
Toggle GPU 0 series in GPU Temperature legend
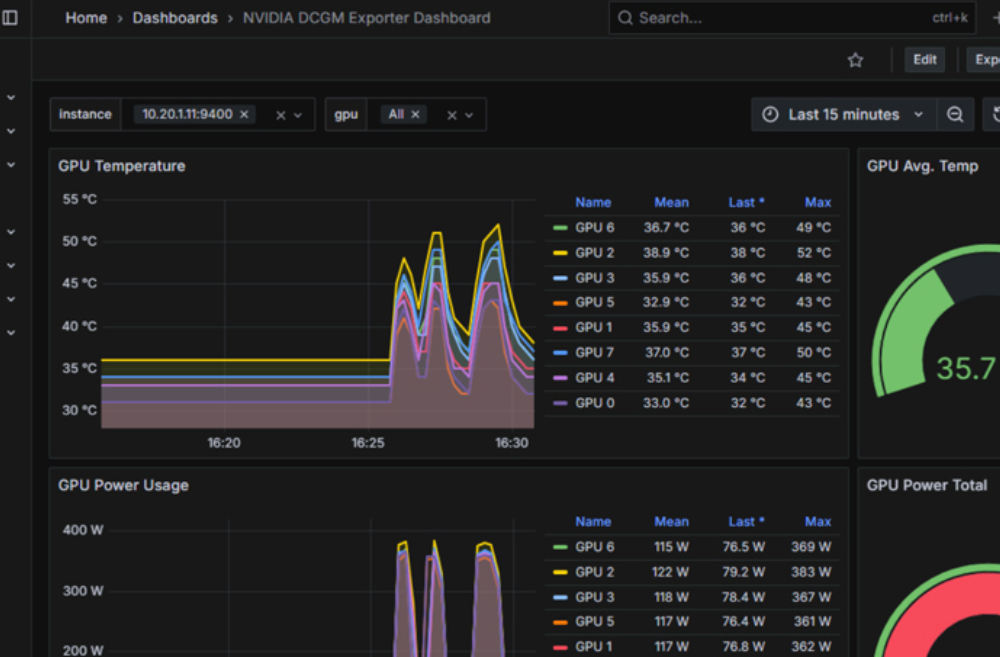click(595, 403)
